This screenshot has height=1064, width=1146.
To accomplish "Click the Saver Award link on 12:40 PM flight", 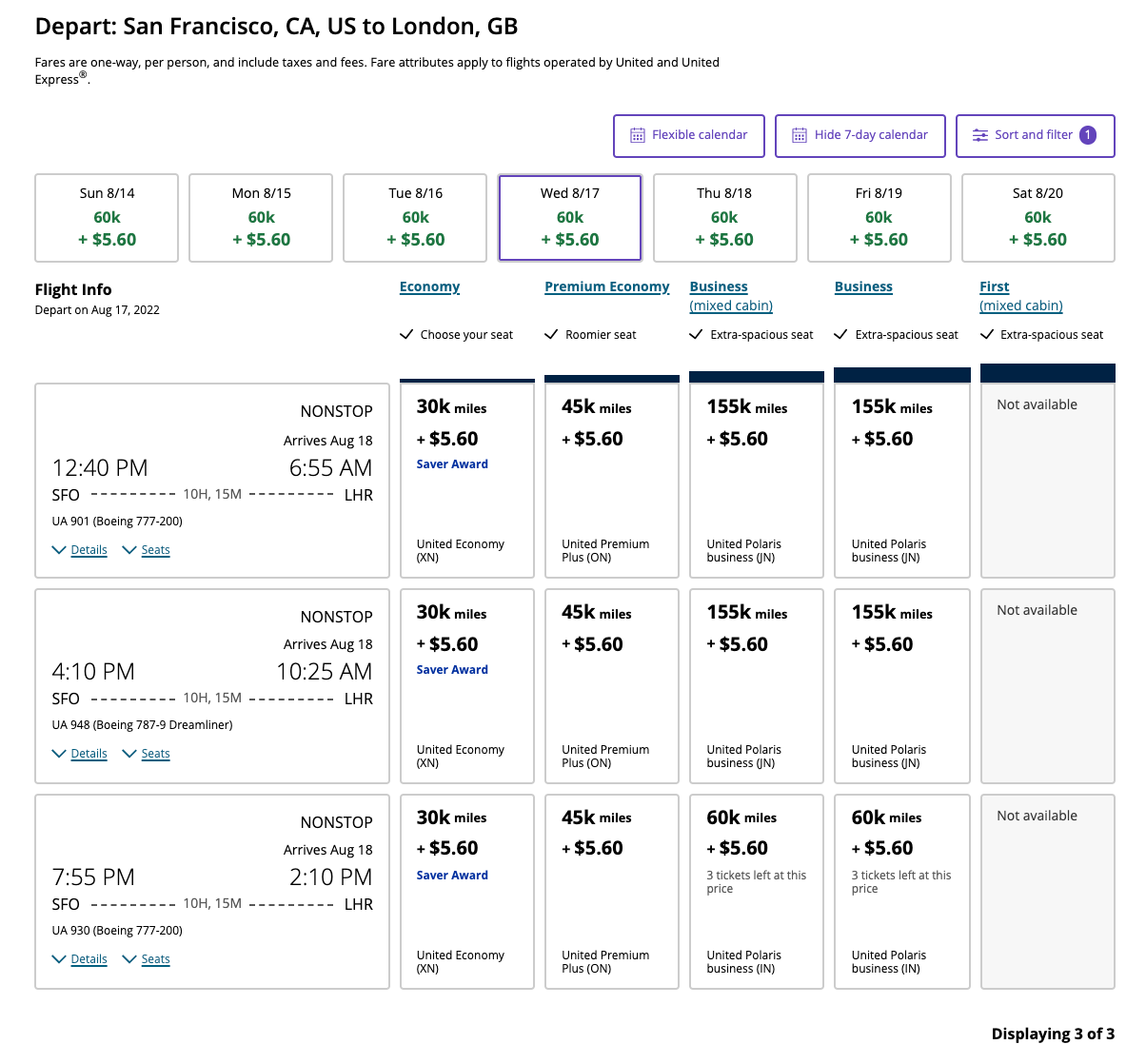I will click(x=452, y=463).
